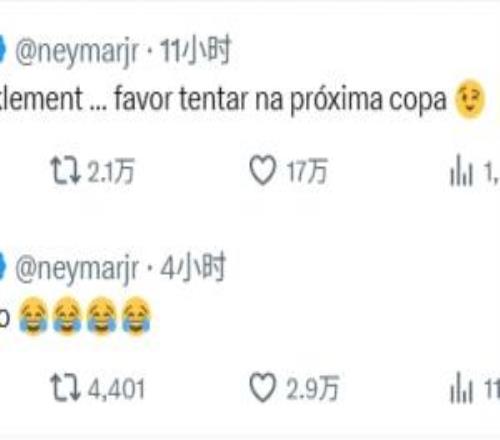The width and height of the screenshot is (500, 440).
Task: Click the 17万 like count
Action: point(307,171)
